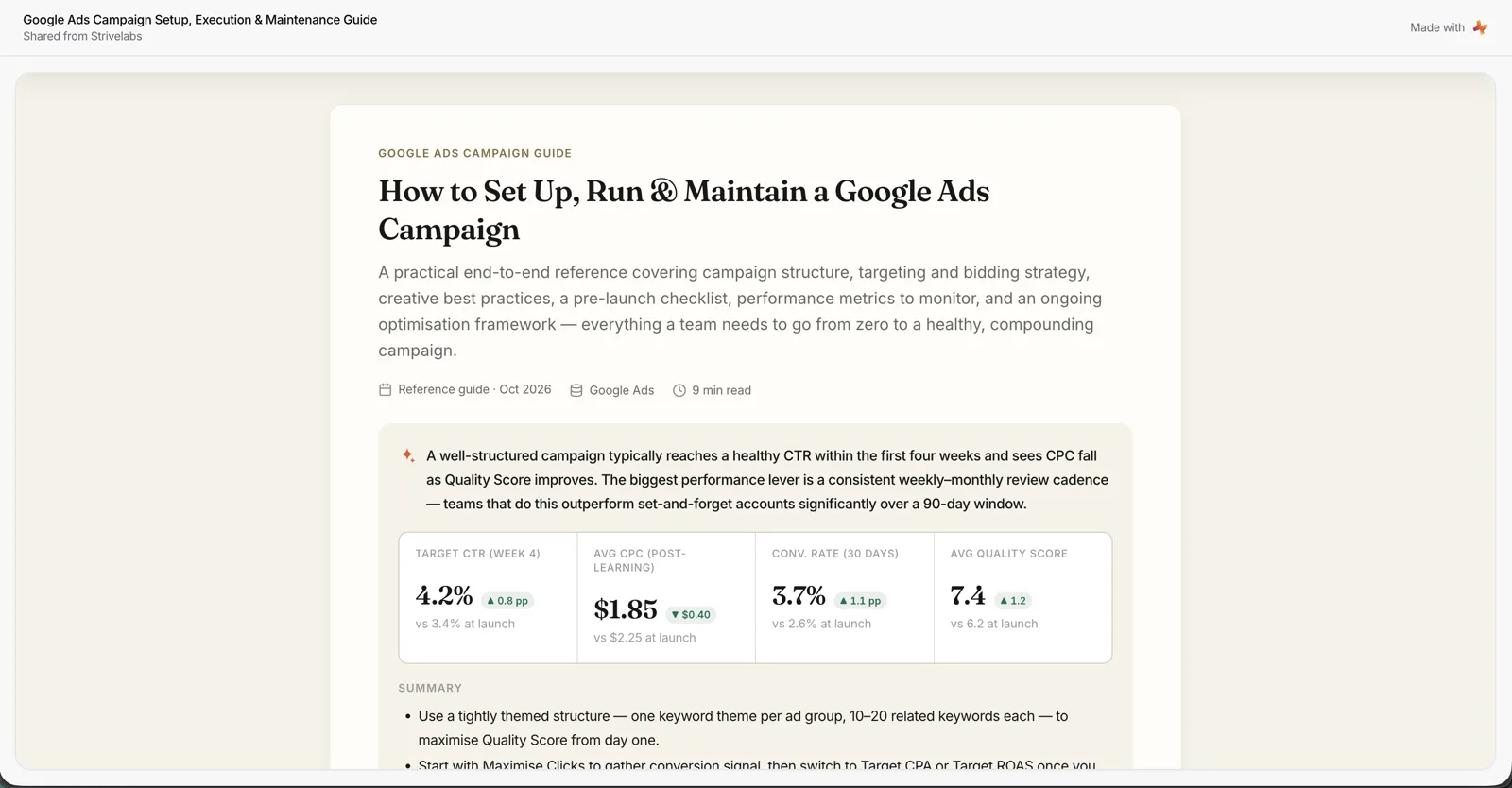Click the Made with link
The height and width of the screenshot is (788, 1512).
pos(1449,27)
